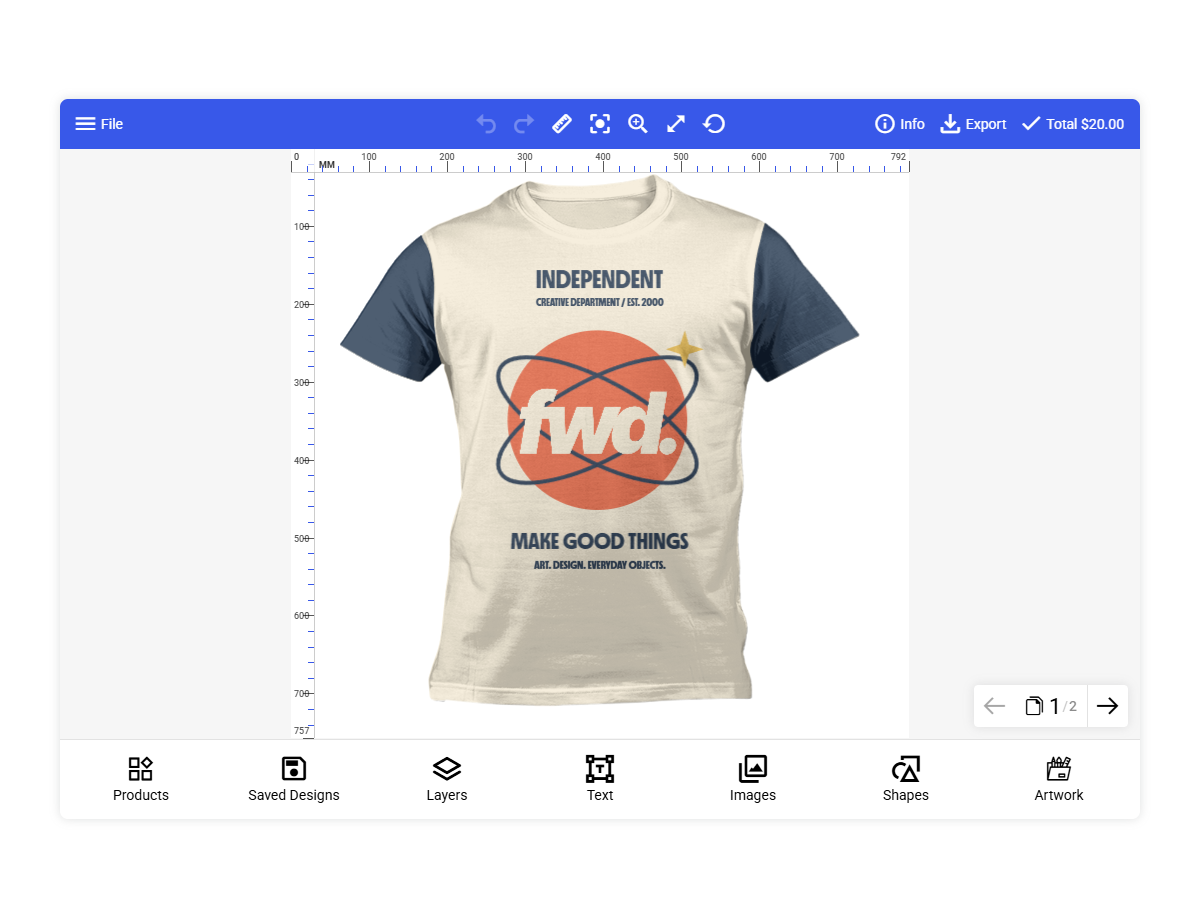Open the Artwork tab
Viewport: 1200px width, 918px height.
[x=1059, y=780]
